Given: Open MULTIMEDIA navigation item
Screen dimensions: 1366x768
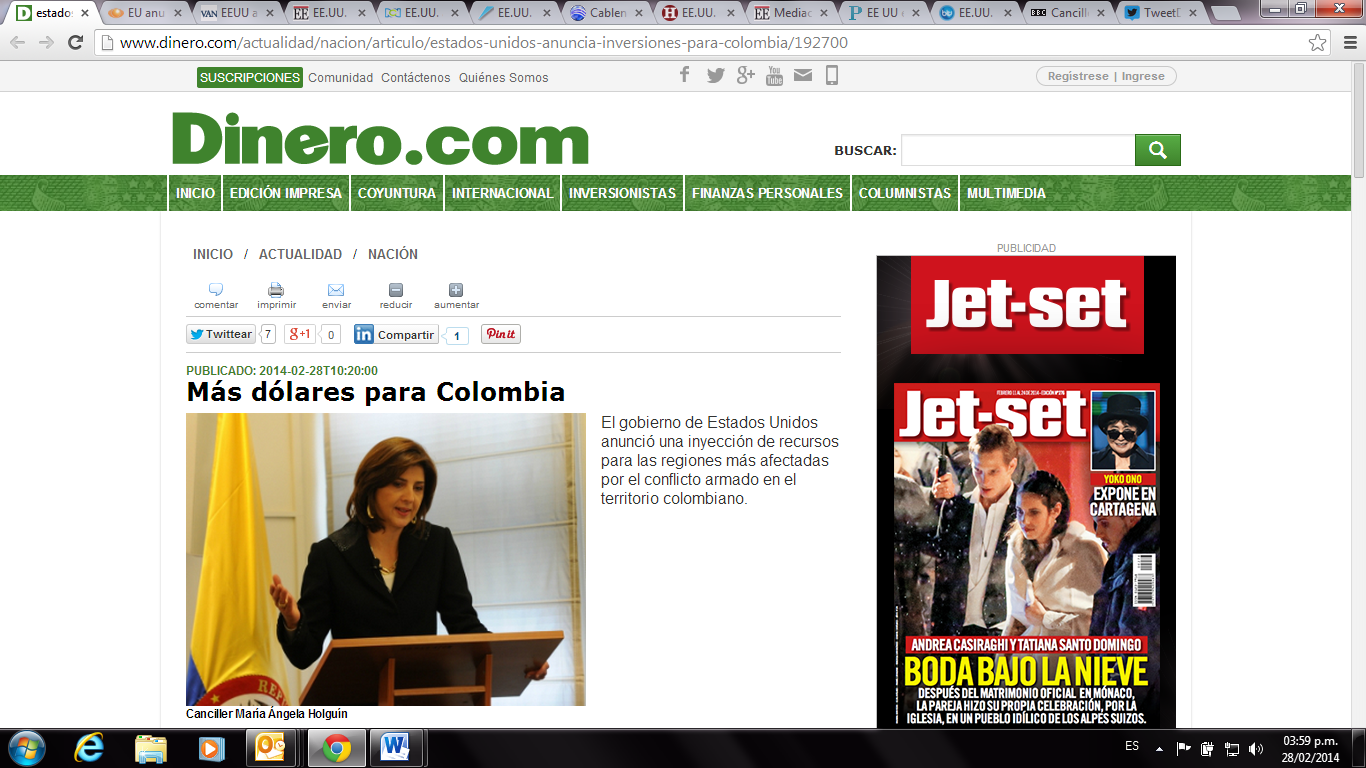Looking at the screenshot, I should click(x=1006, y=193).
